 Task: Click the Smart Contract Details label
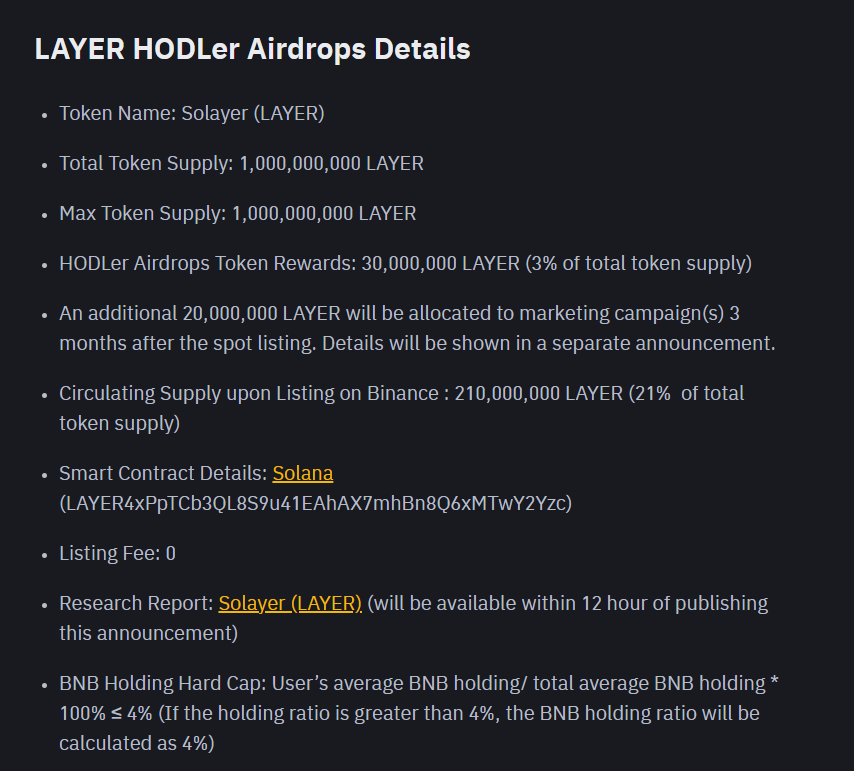pyautogui.click(x=163, y=473)
